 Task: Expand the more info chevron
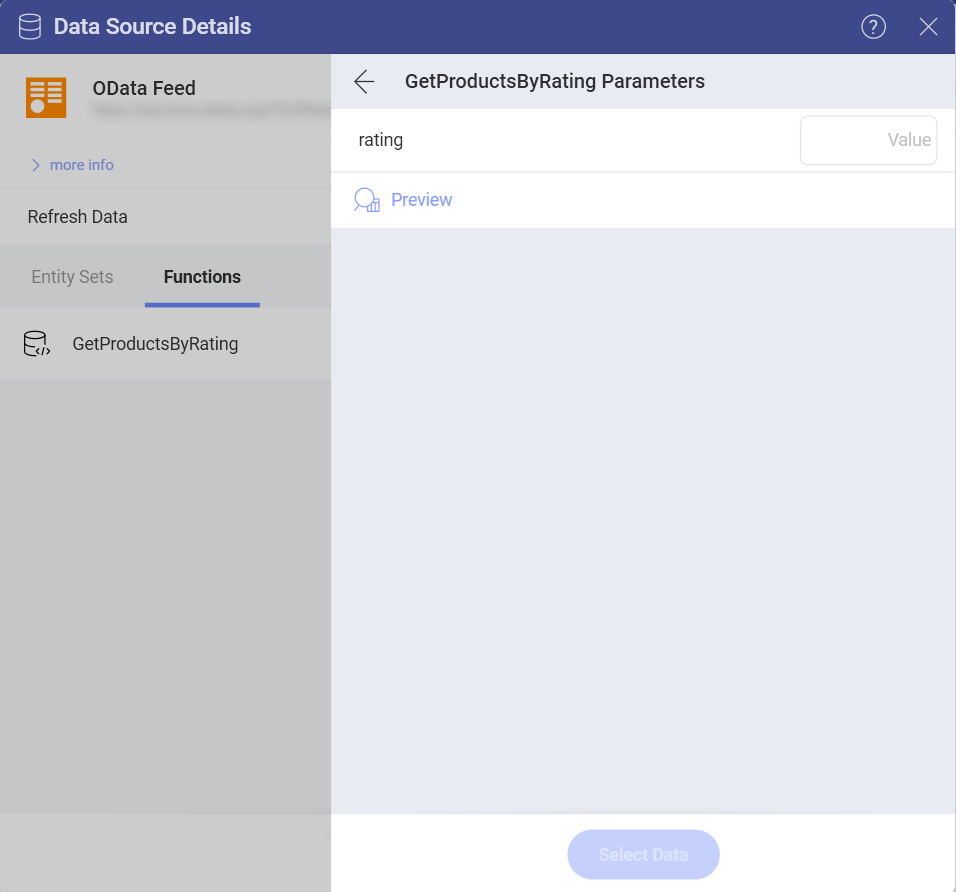coord(35,165)
